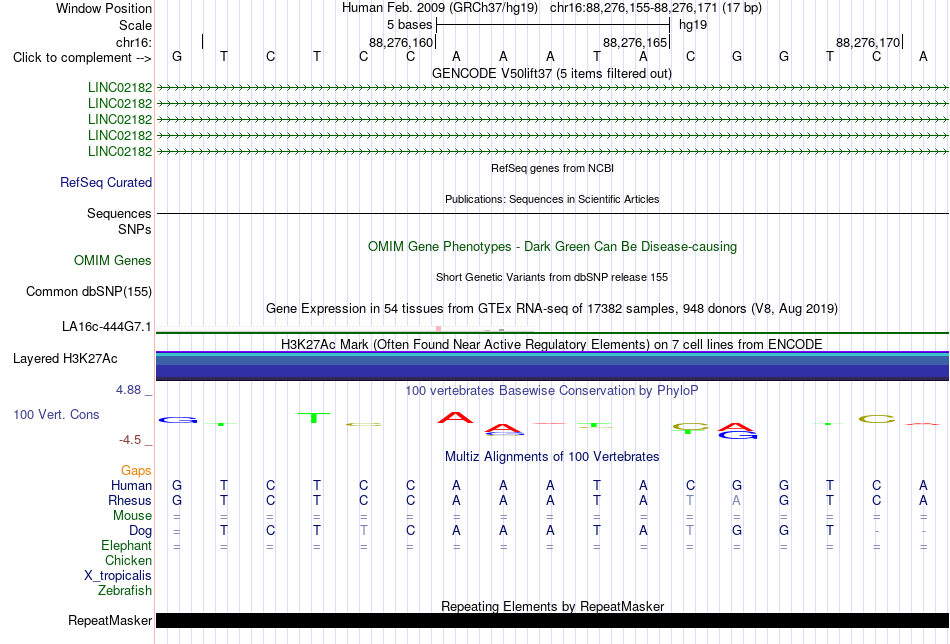Click the blue Layered H3K27Ac signal band
950x644 pixels.
(552, 365)
